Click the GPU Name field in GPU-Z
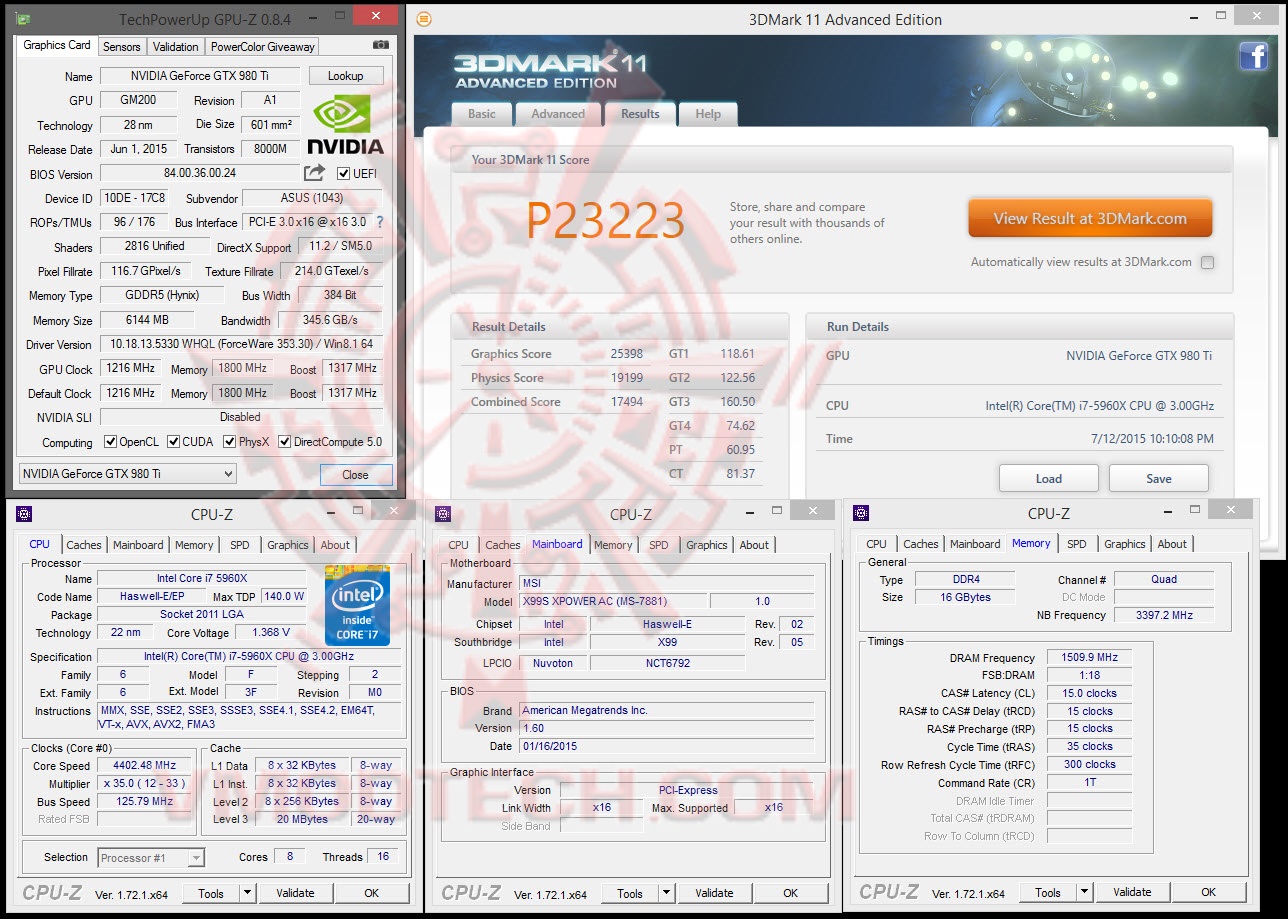Image resolution: width=1288 pixels, height=919 pixels. pos(200,76)
